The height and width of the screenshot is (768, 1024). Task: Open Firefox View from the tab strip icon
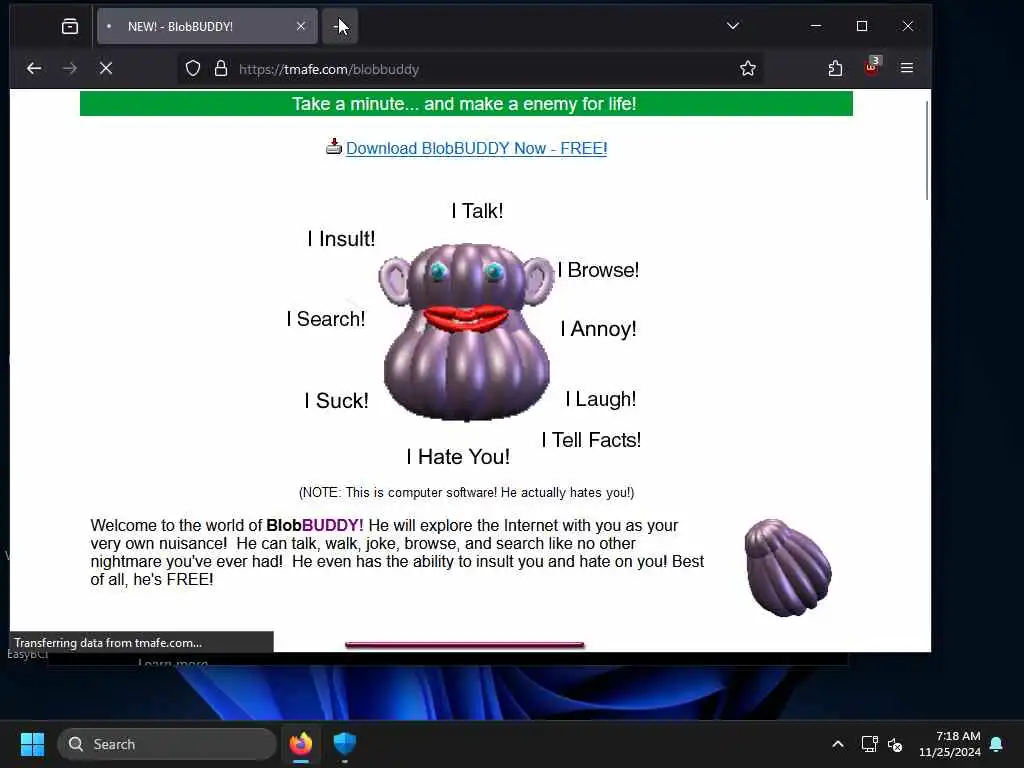[70, 26]
